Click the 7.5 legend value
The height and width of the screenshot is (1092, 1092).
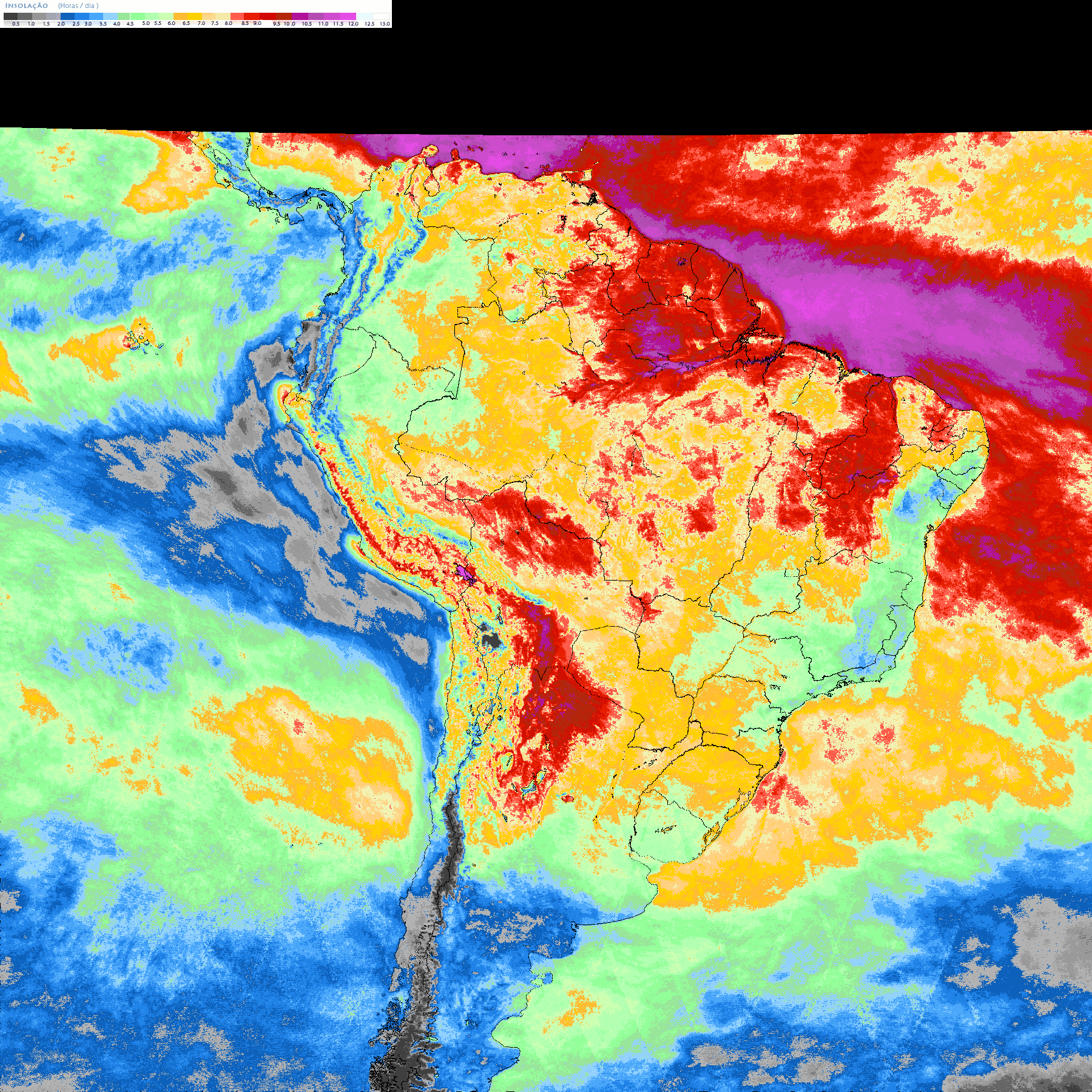click(x=215, y=23)
